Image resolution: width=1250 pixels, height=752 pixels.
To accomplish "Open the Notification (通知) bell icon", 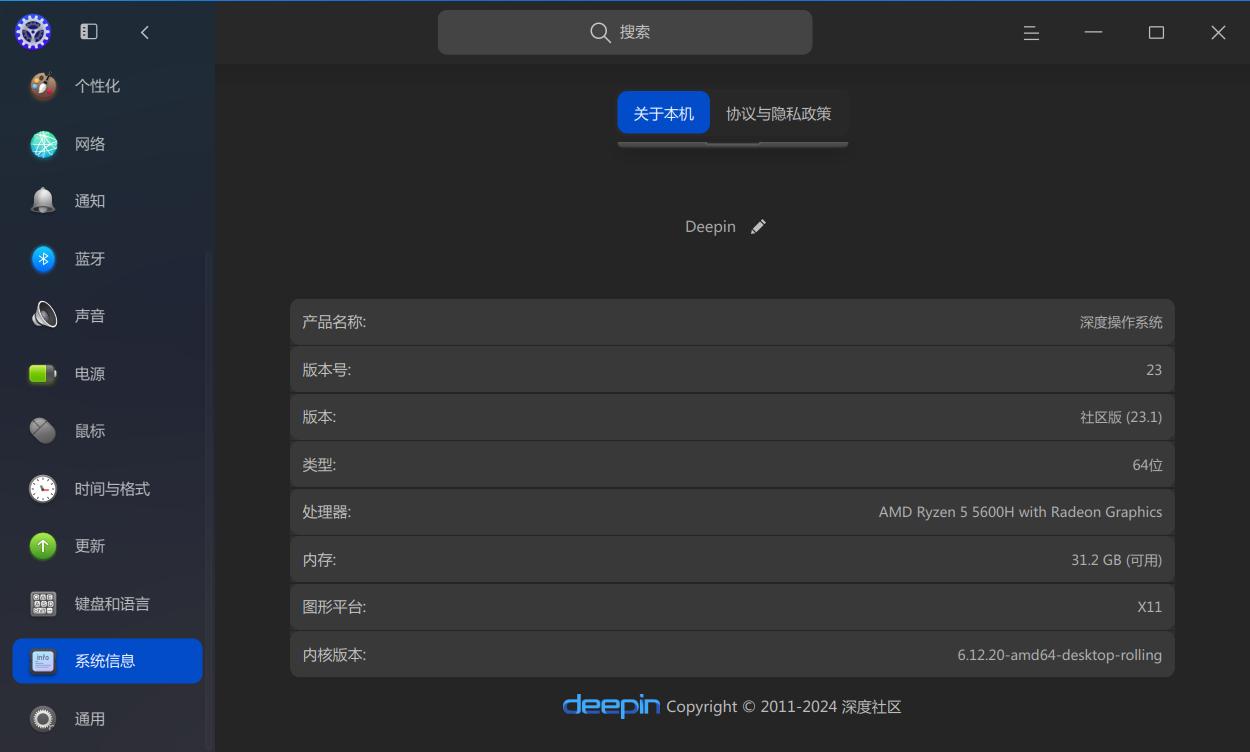I will [x=43, y=201].
